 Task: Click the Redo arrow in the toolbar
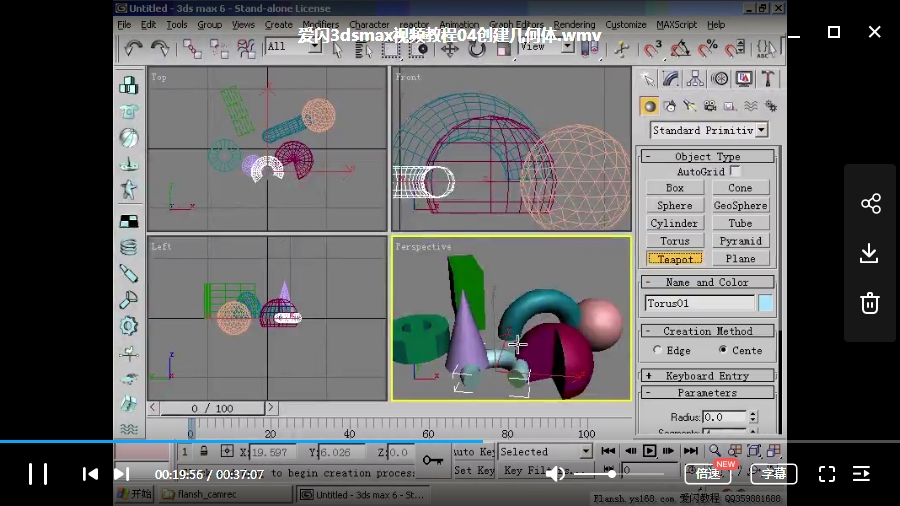(x=160, y=49)
